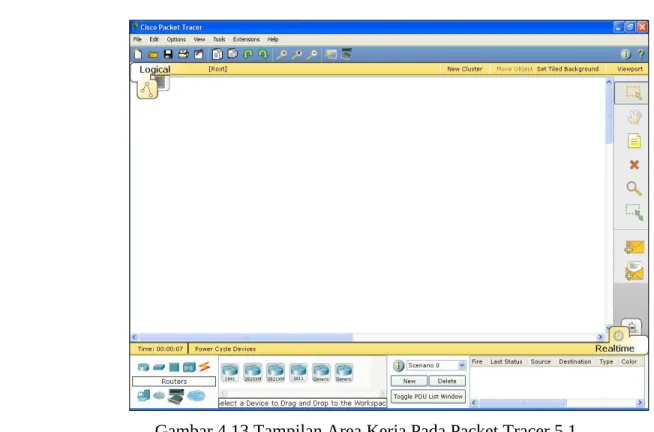This screenshot has width=654, height=432.
Task: Open the Help menu
Action: point(273,39)
